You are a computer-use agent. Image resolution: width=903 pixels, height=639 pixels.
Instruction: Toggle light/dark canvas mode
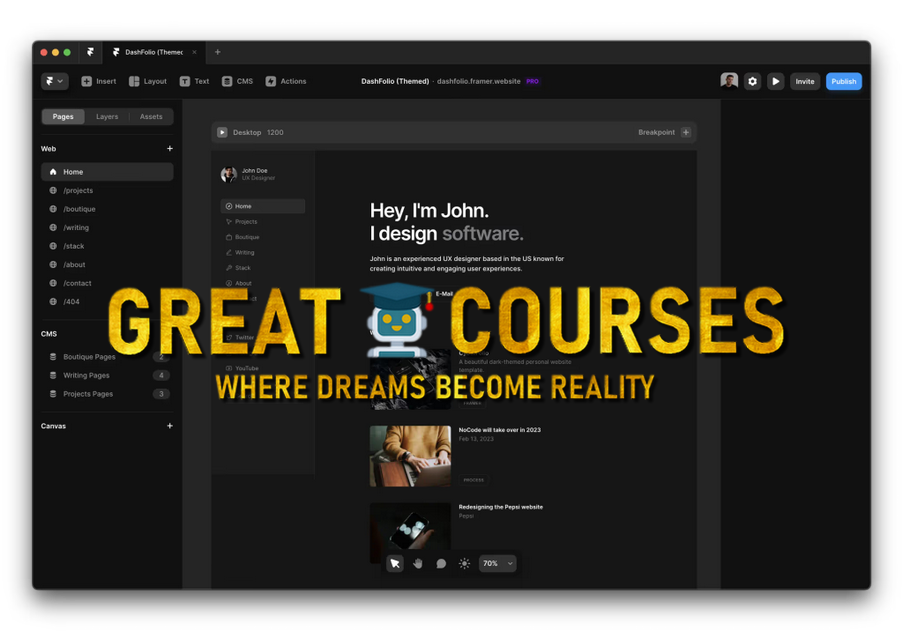(464, 564)
